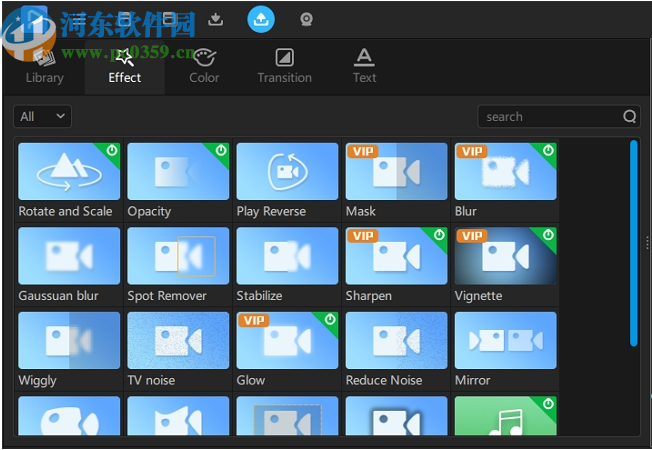Toggle the Opacity effect power switch
Image resolution: width=652 pixels, height=450 pixels.
221,151
